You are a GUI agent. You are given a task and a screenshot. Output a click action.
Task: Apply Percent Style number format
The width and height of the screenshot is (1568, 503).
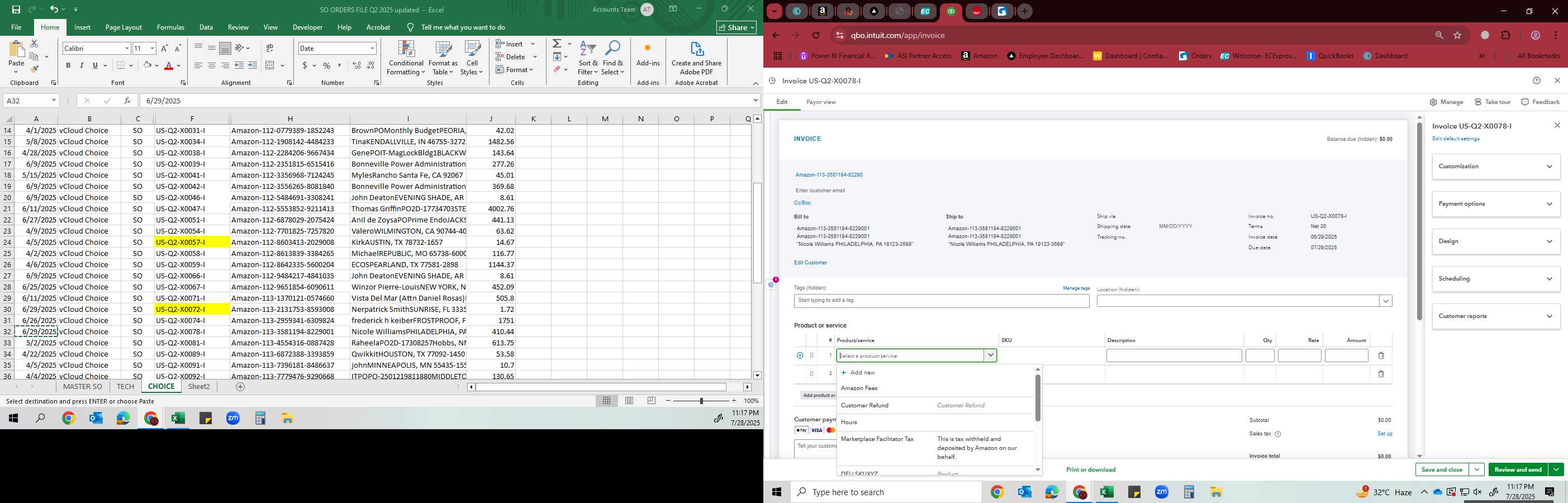327,65
